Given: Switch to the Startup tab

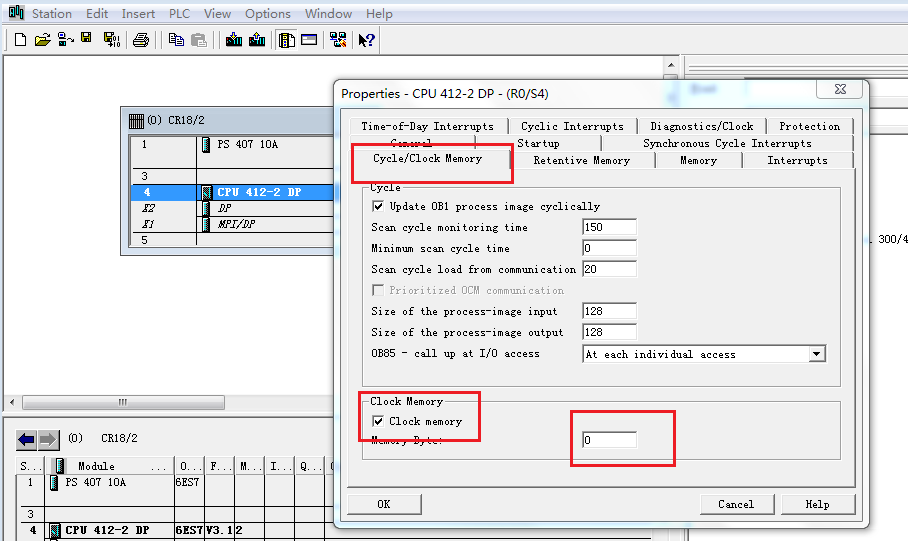Looking at the screenshot, I should click(x=538, y=143).
